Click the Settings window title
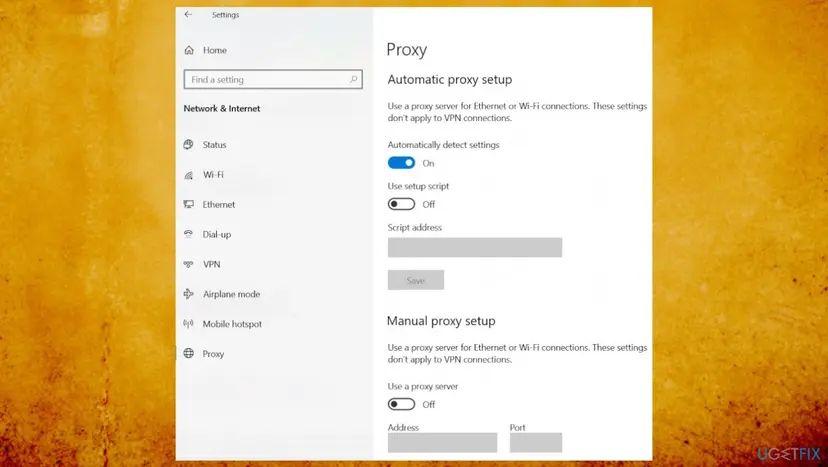The width and height of the screenshot is (828, 467). coord(225,15)
